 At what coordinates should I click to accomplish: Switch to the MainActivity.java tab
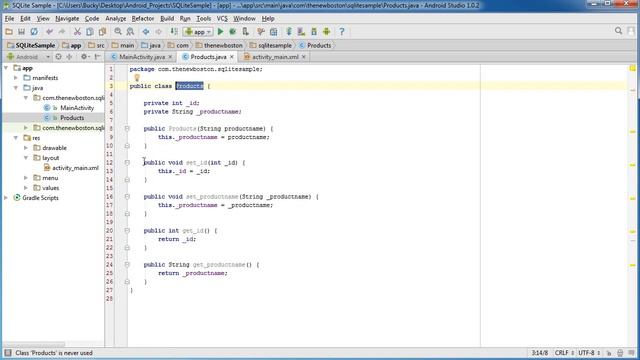[x=142, y=57]
